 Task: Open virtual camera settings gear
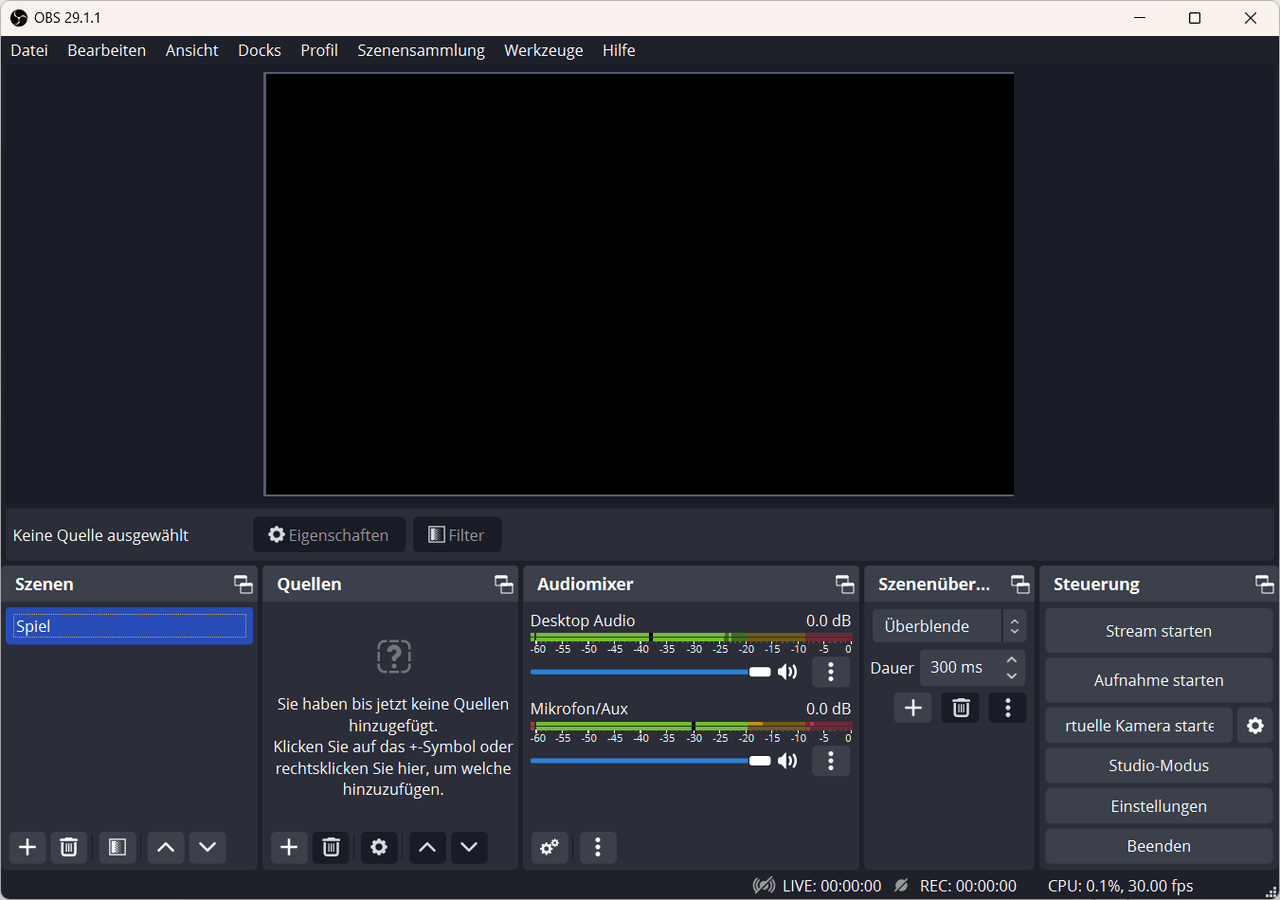click(1255, 726)
